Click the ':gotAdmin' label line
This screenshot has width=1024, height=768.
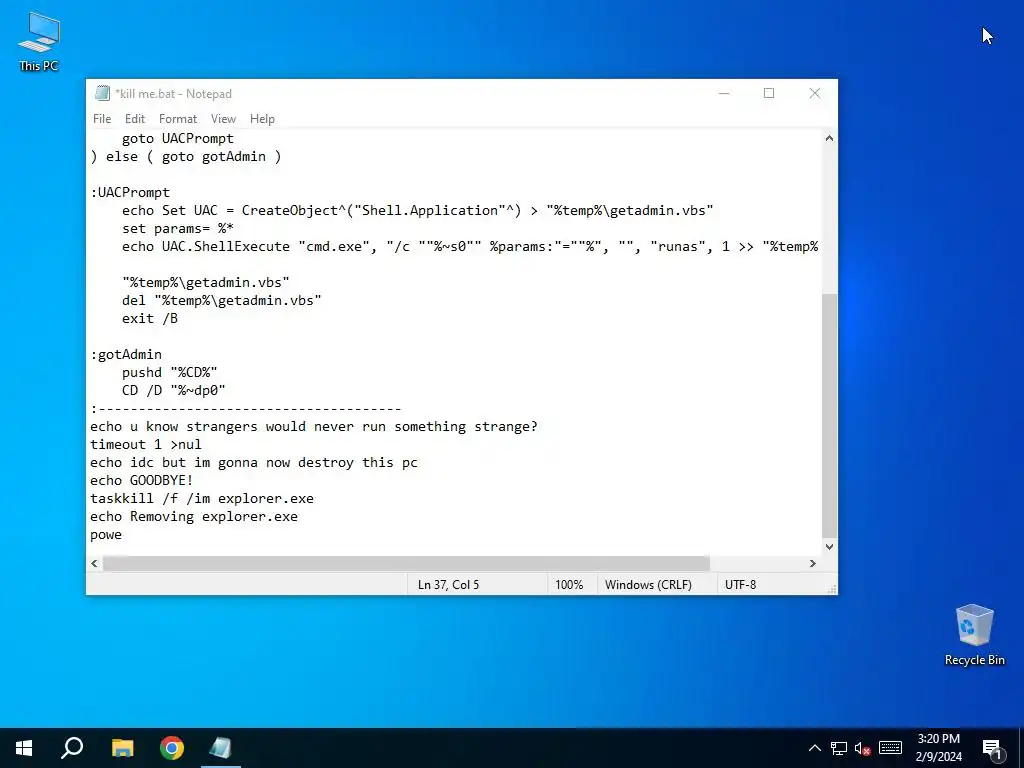coord(126,354)
